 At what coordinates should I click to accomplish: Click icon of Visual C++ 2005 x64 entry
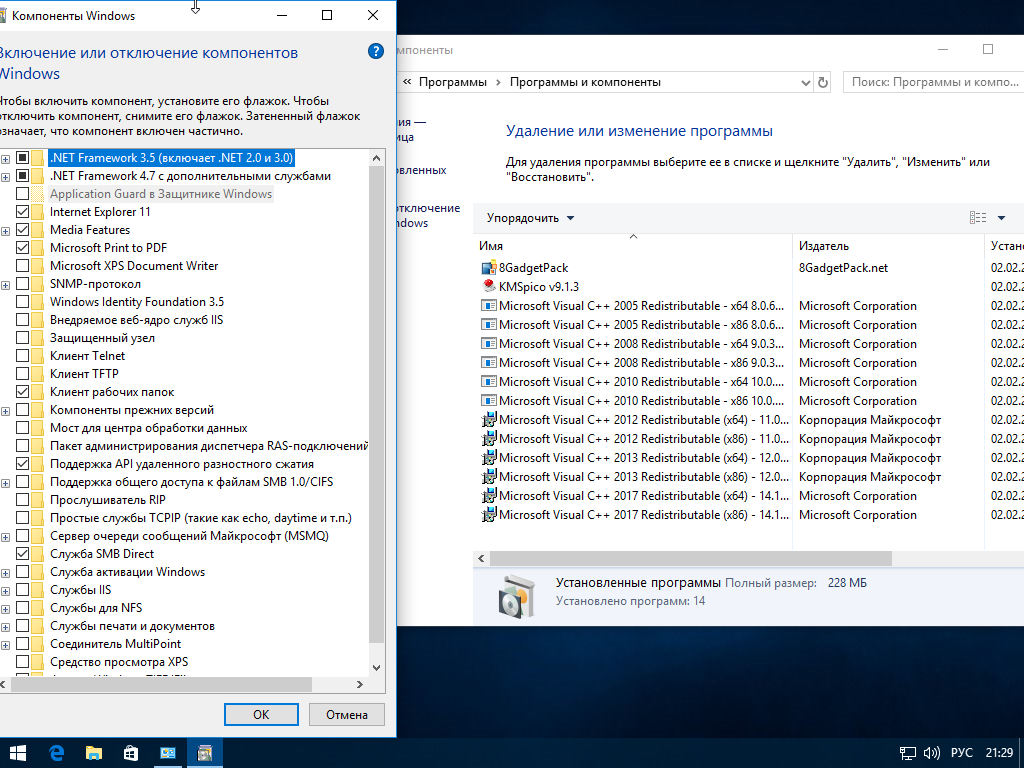pyautogui.click(x=488, y=306)
